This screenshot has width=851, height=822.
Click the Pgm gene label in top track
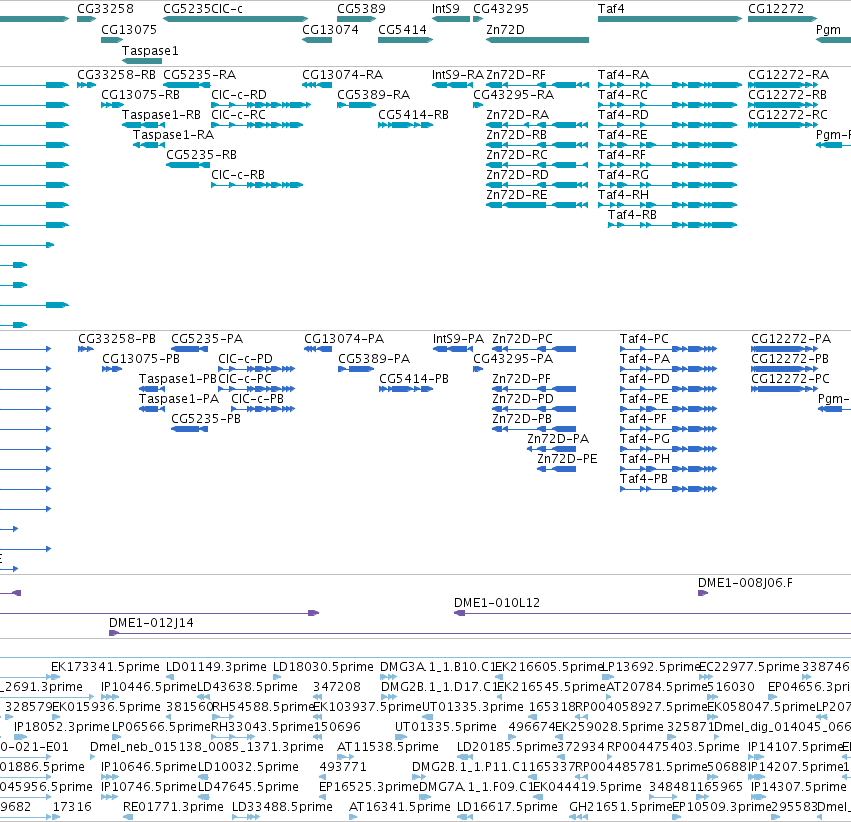(x=828, y=29)
